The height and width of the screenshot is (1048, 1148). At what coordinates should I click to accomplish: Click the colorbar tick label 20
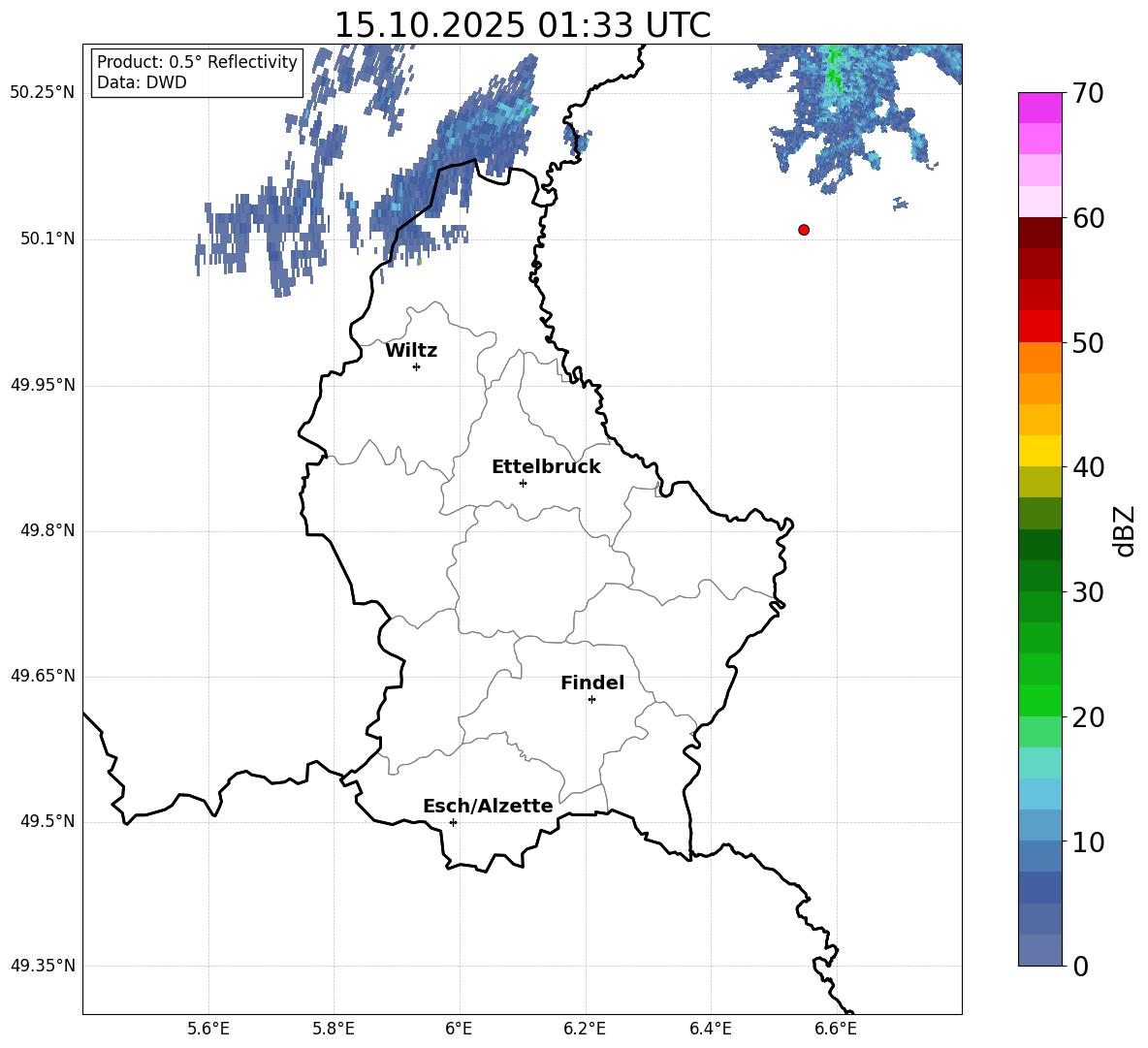(x=1088, y=717)
